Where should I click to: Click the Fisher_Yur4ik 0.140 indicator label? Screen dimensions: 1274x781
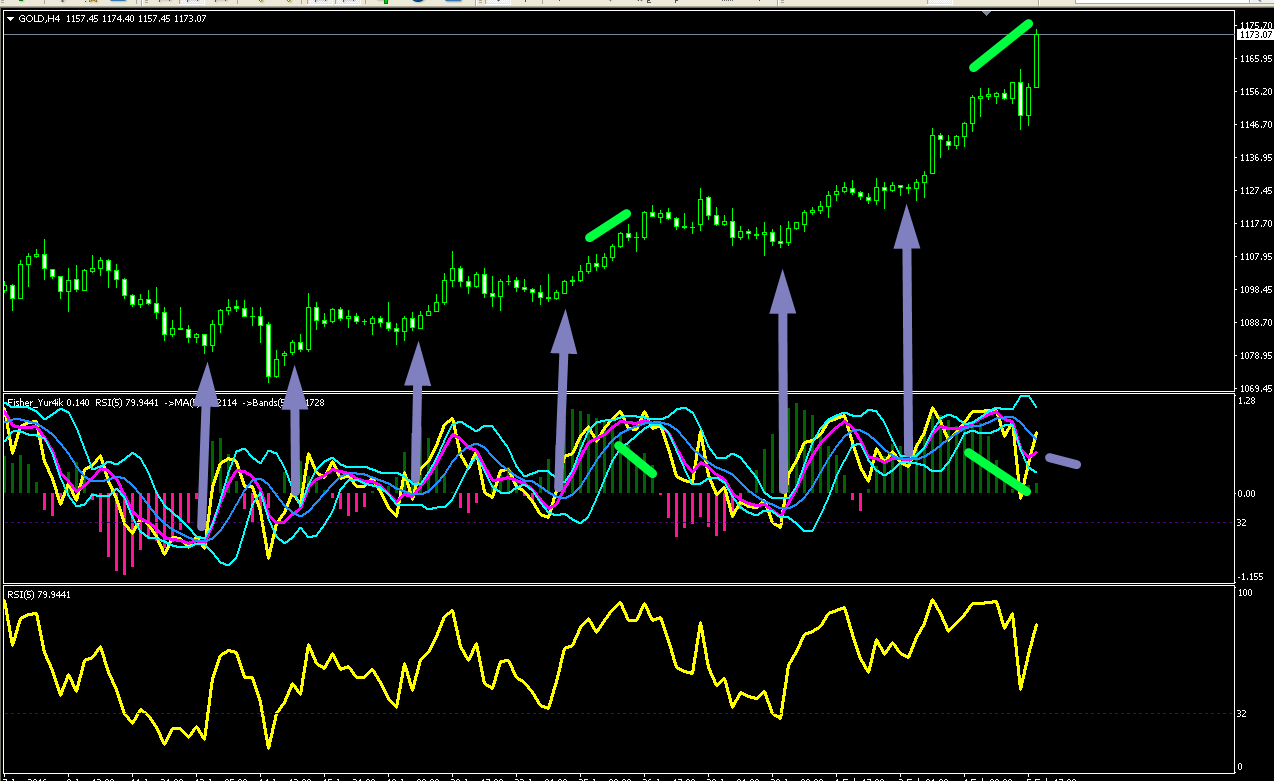(48, 402)
